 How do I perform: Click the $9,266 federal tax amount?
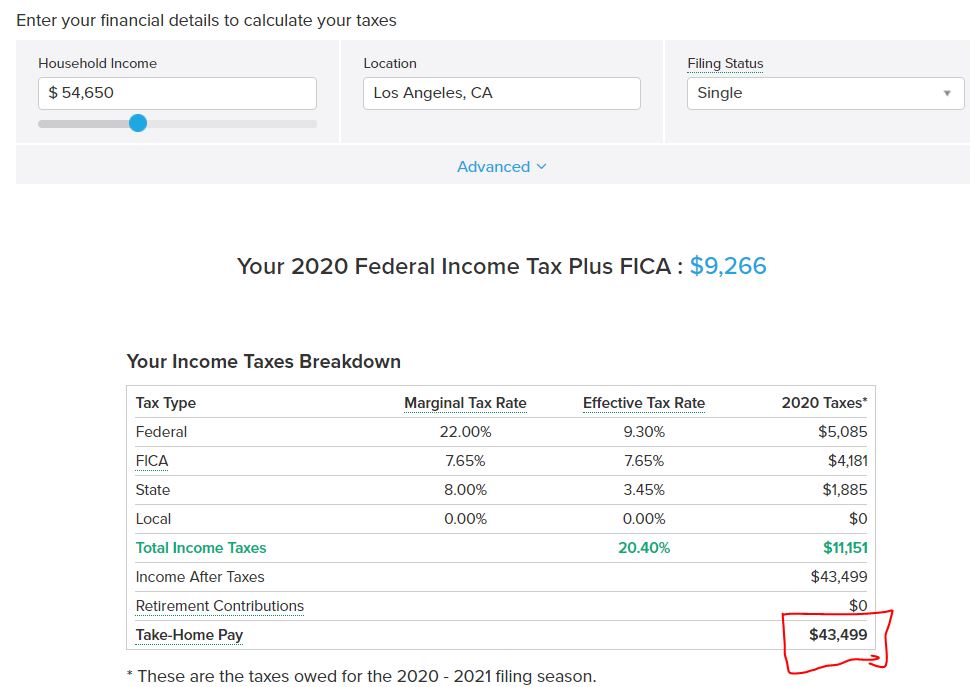(x=728, y=266)
